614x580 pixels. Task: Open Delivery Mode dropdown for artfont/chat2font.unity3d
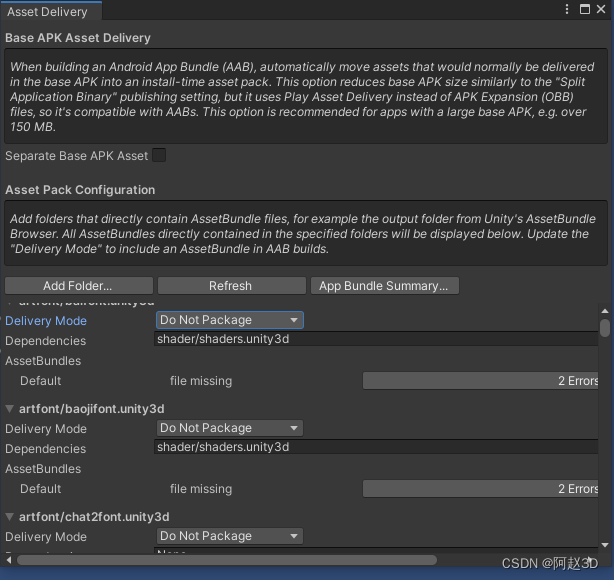coord(229,536)
